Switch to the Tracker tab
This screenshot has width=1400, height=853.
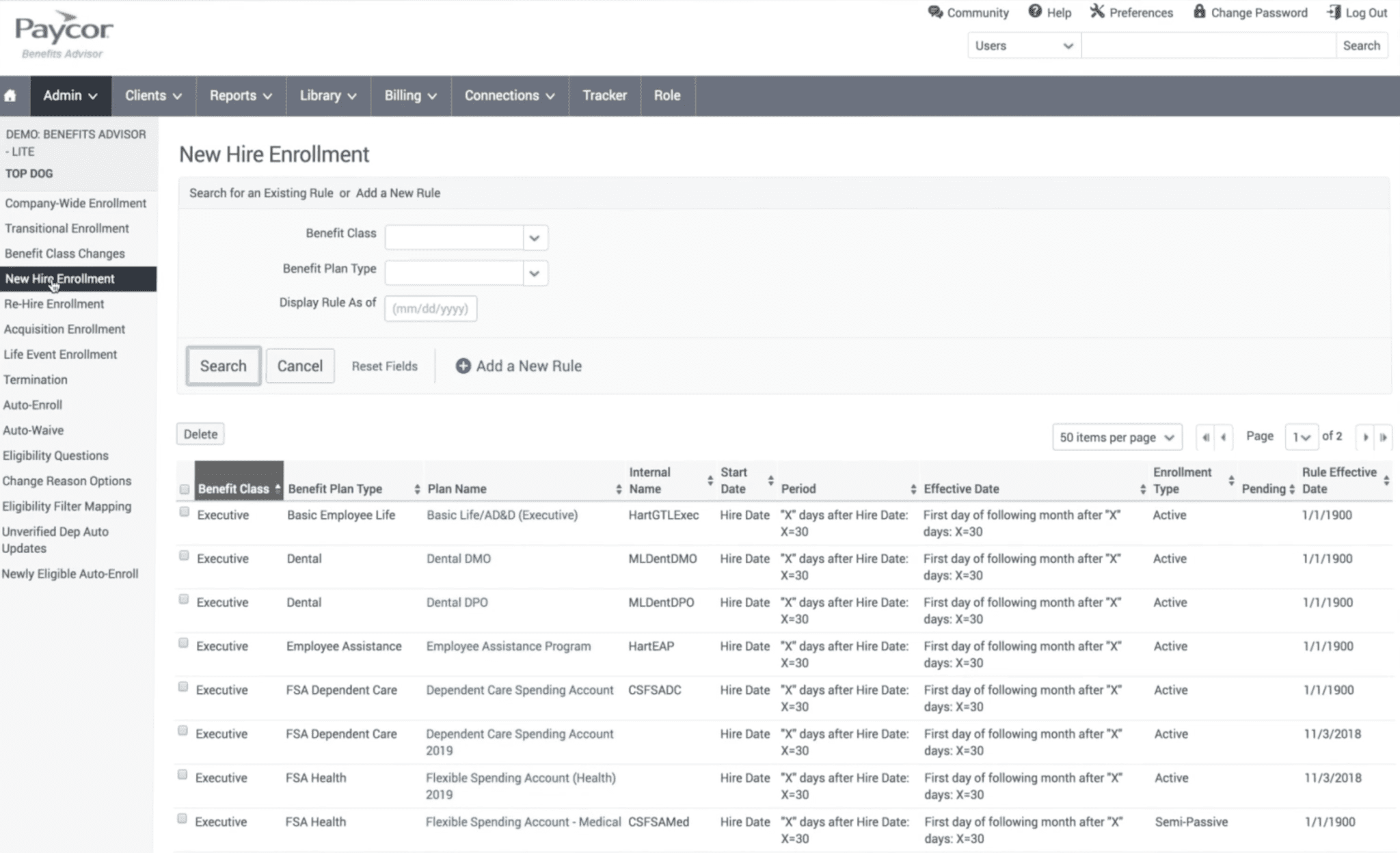(x=604, y=96)
